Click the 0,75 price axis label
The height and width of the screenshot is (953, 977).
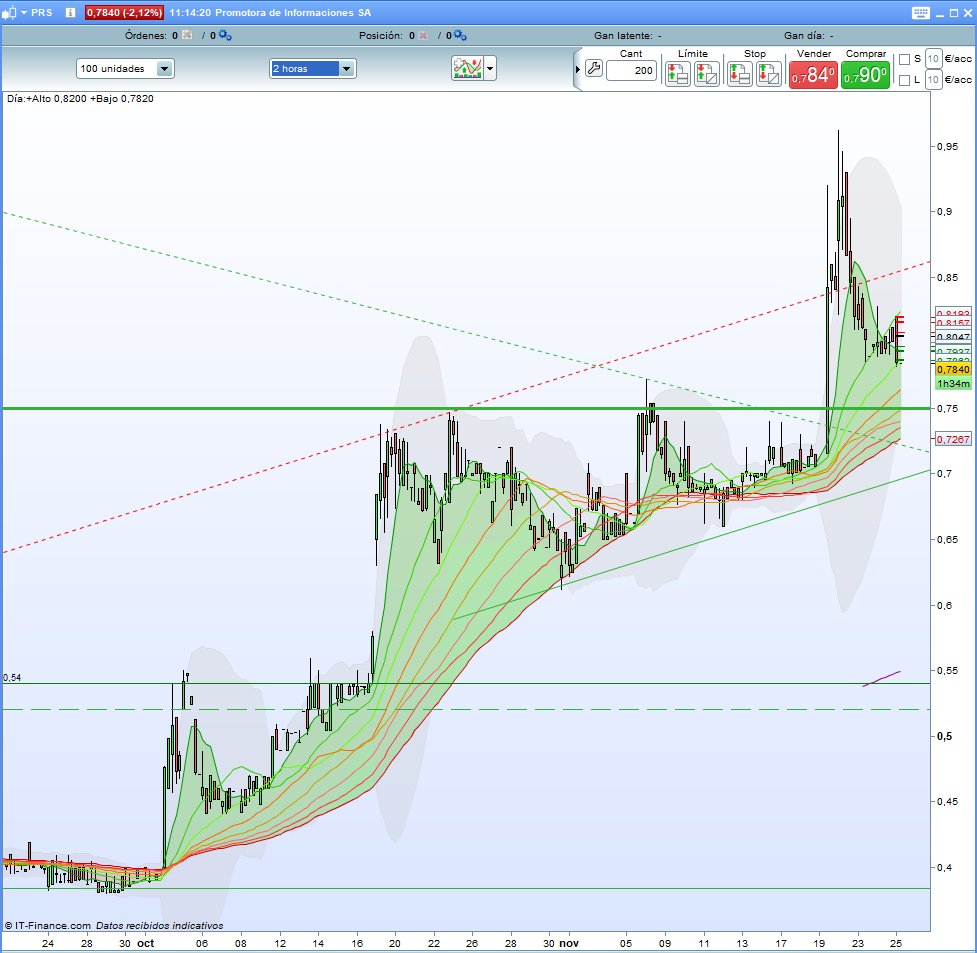[x=948, y=408]
